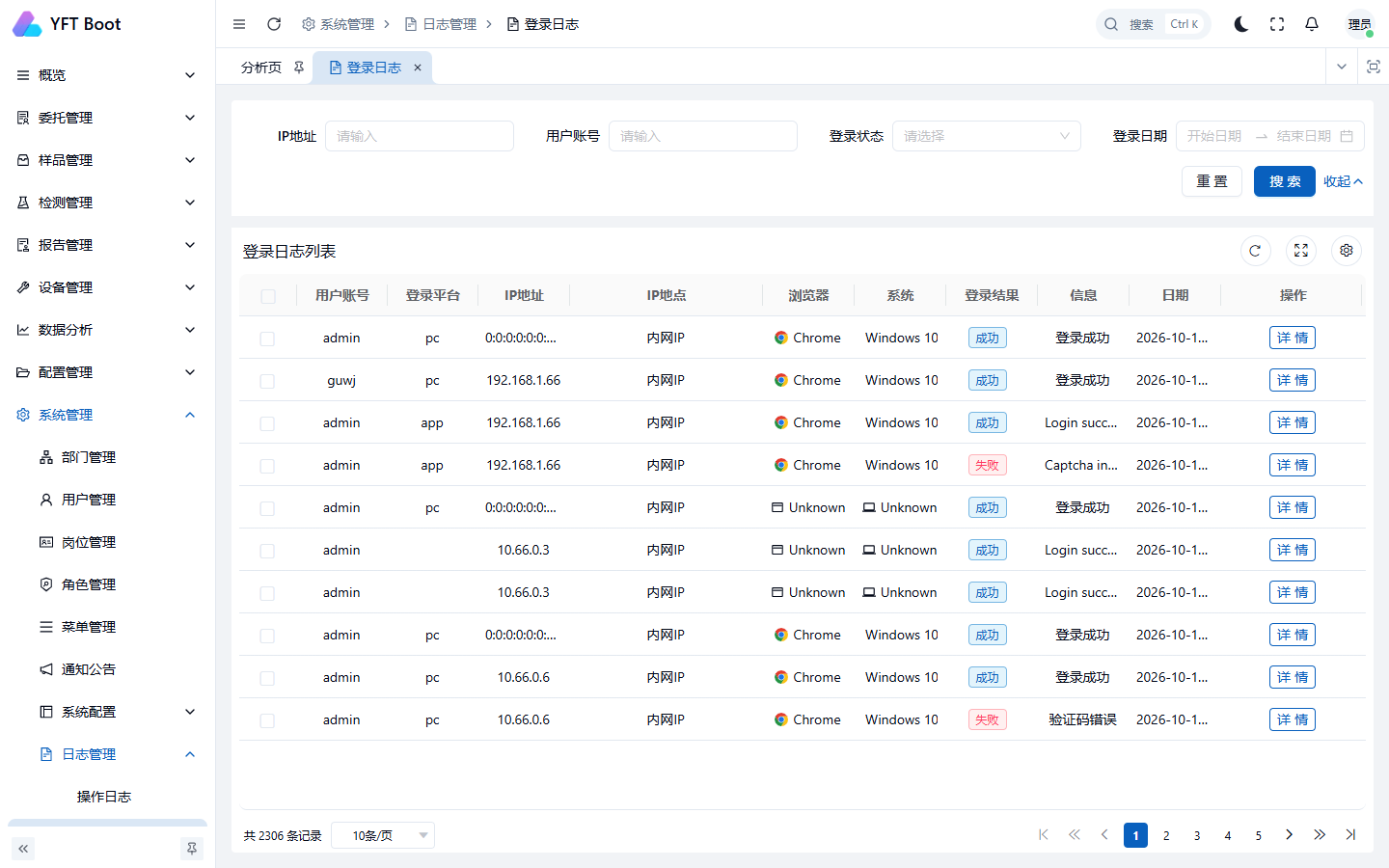Select checkbox for first admin row

click(267, 339)
